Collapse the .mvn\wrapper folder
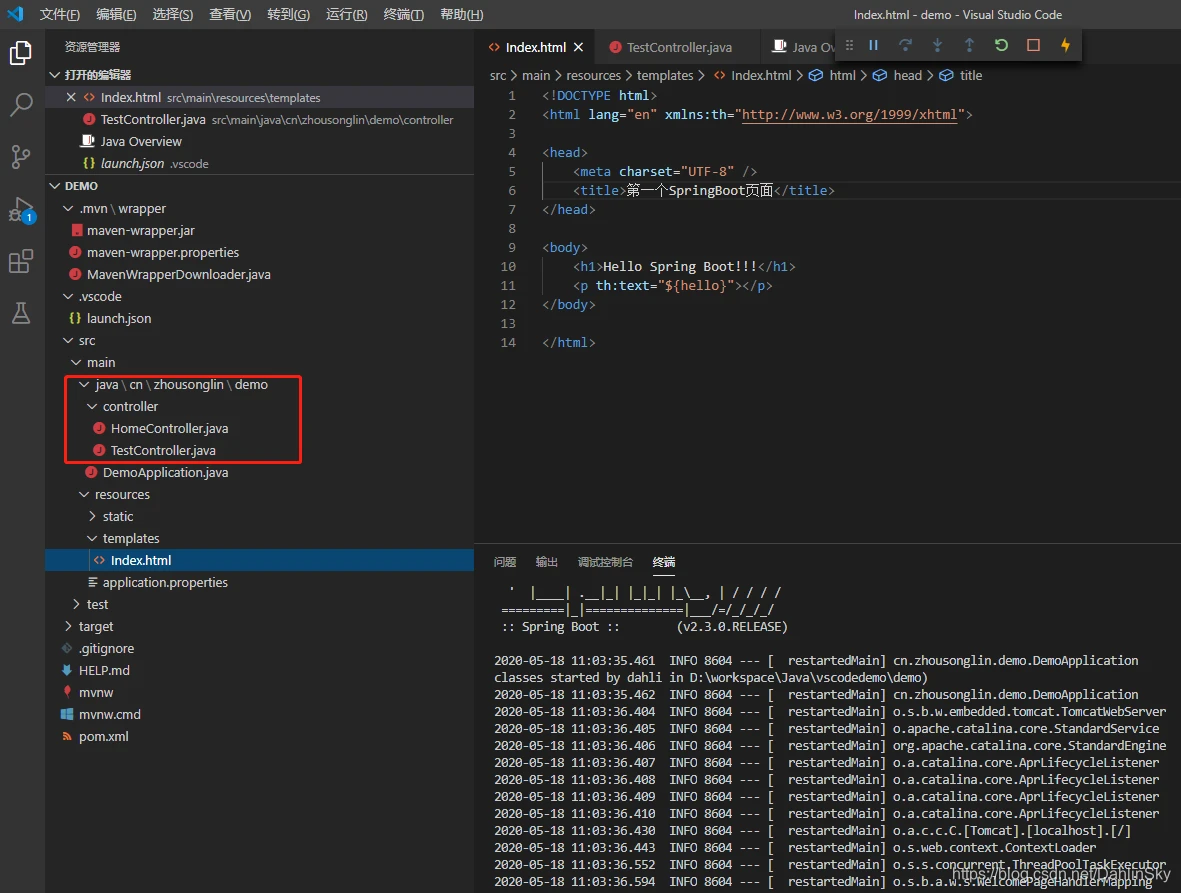Image resolution: width=1181 pixels, height=893 pixels. [x=69, y=209]
